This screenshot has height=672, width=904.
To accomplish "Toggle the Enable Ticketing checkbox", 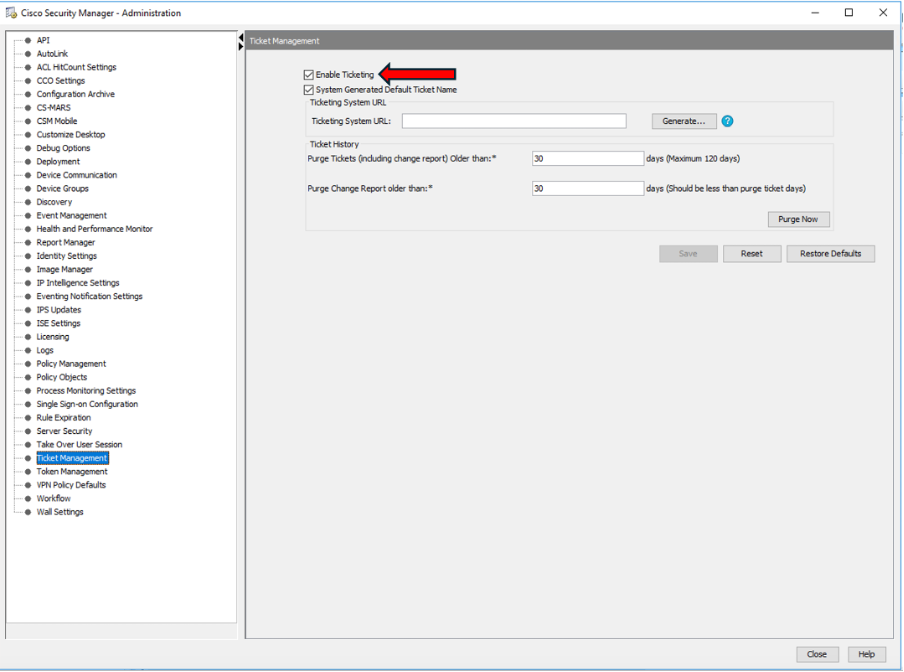I will (308, 75).
